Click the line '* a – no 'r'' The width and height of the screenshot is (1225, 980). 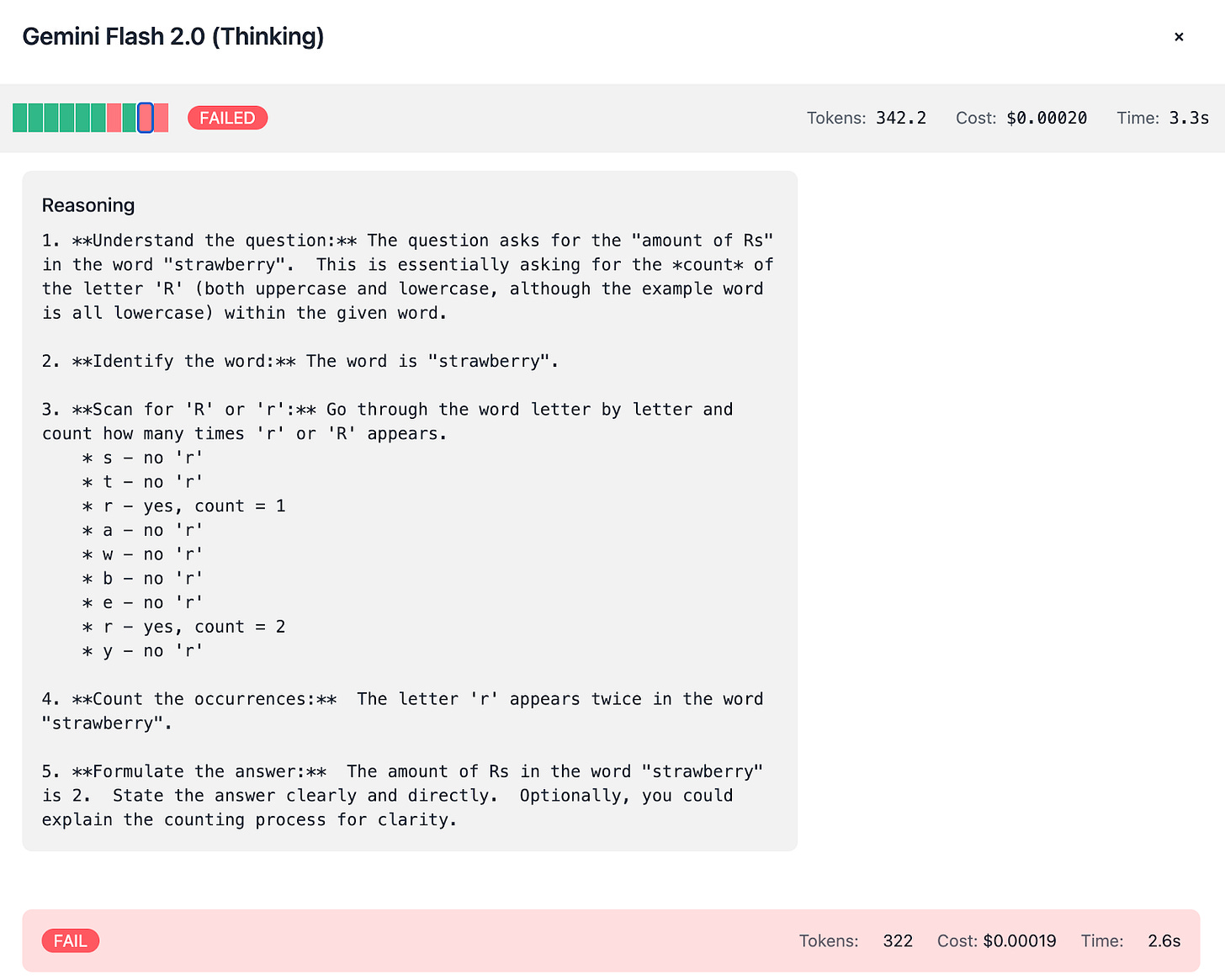point(142,530)
